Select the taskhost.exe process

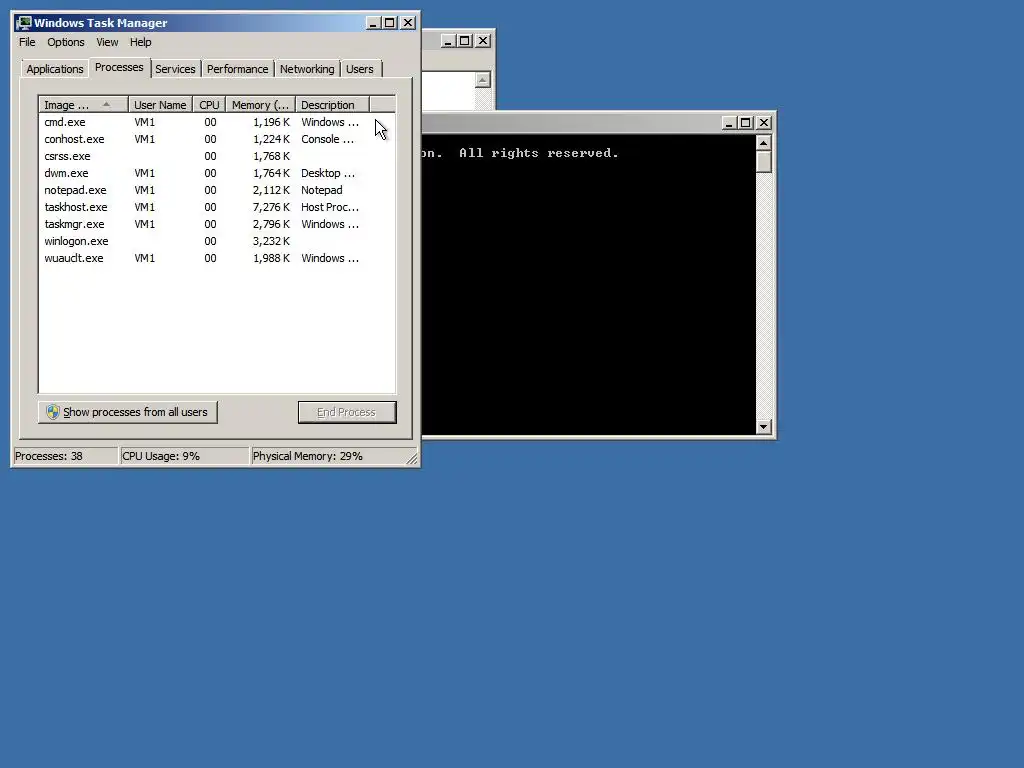click(x=217, y=207)
